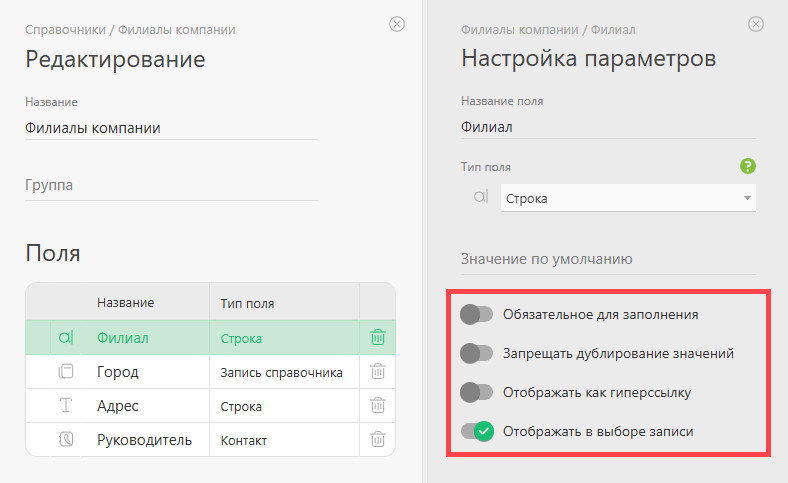Close the Редактирование panel
This screenshot has width=788, height=483.
click(397, 24)
